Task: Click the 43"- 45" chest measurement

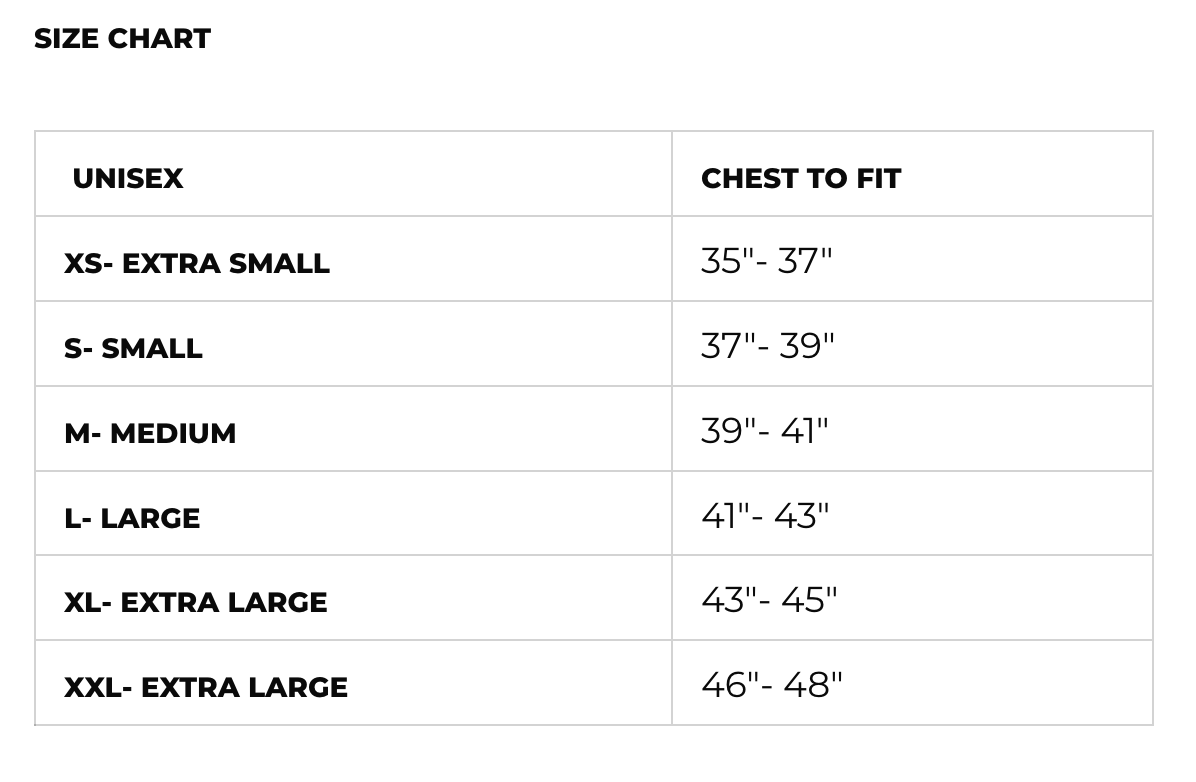Action: tap(769, 601)
